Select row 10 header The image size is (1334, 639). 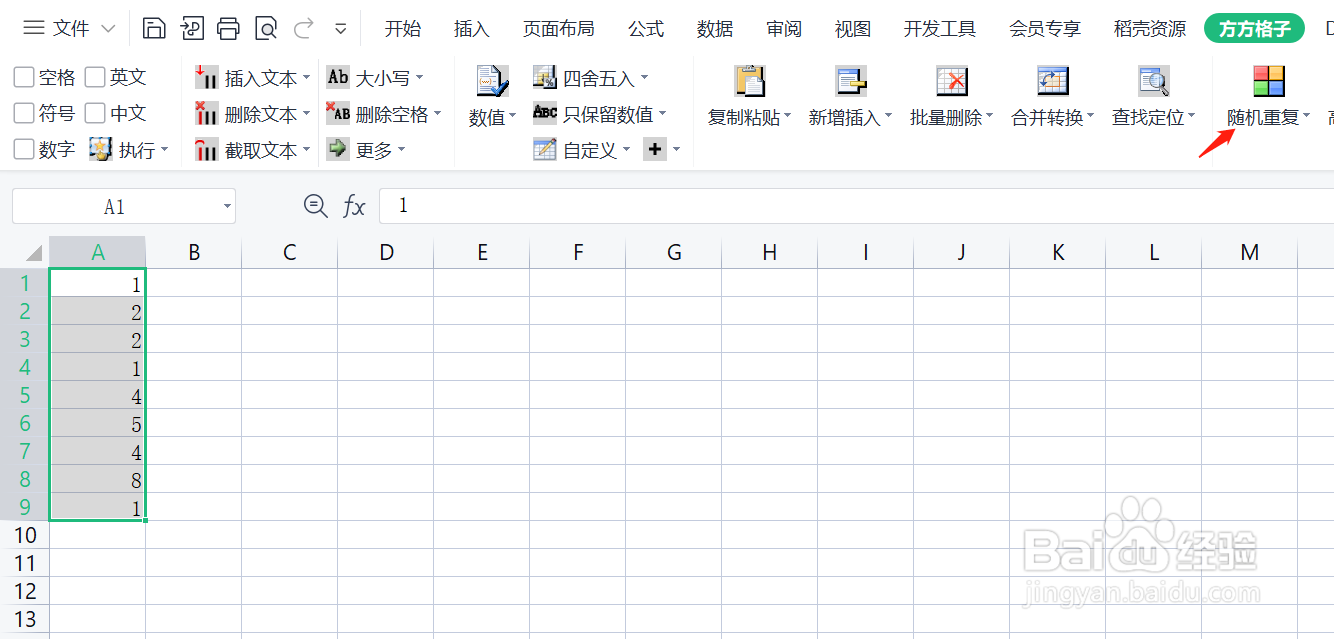(x=24, y=535)
